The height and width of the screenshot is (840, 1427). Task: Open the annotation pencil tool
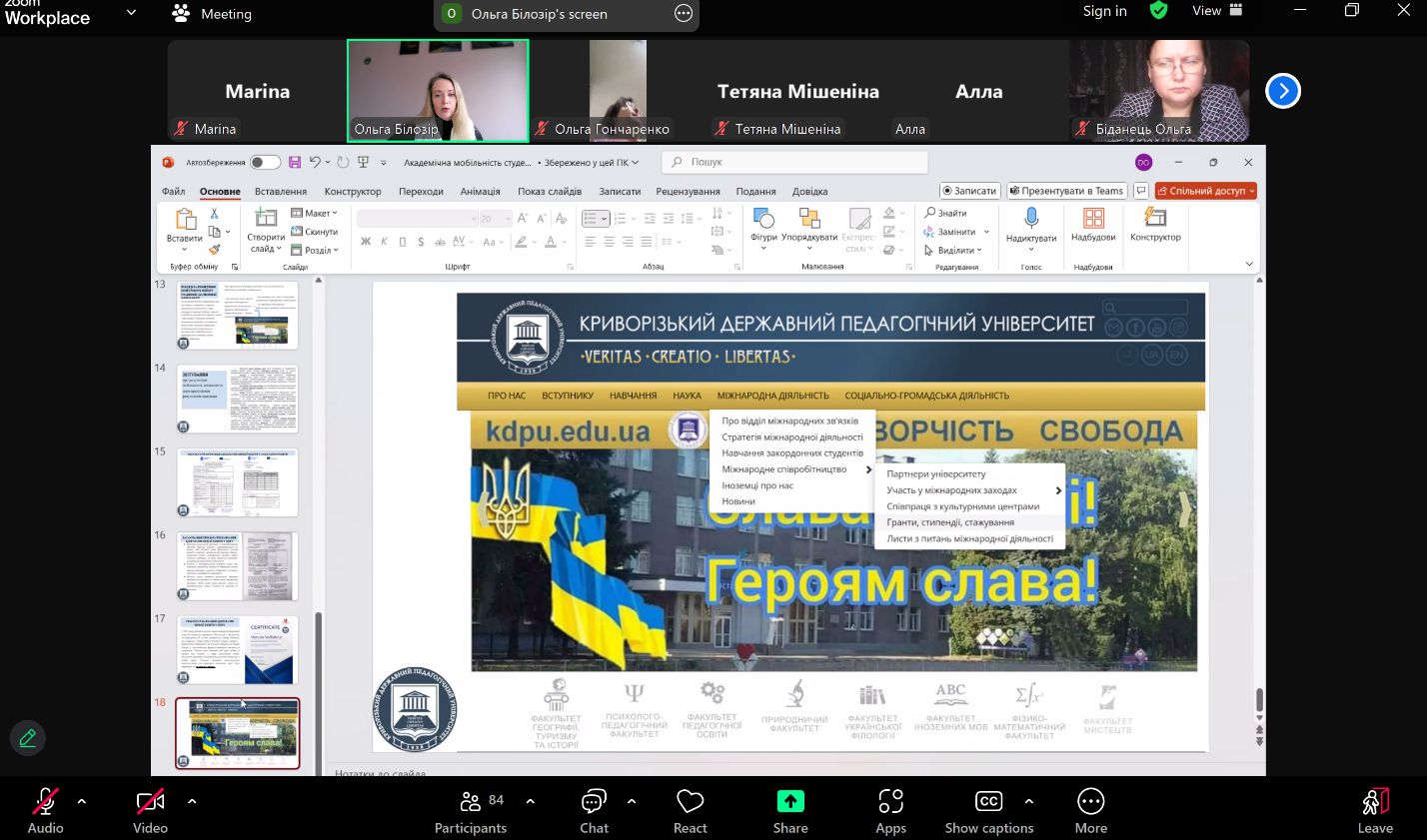[x=28, y=738]
